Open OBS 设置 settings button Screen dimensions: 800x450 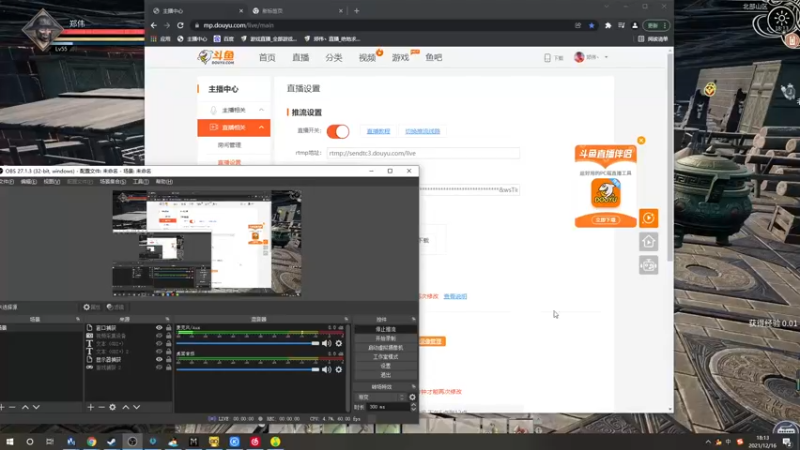(385, 366)
